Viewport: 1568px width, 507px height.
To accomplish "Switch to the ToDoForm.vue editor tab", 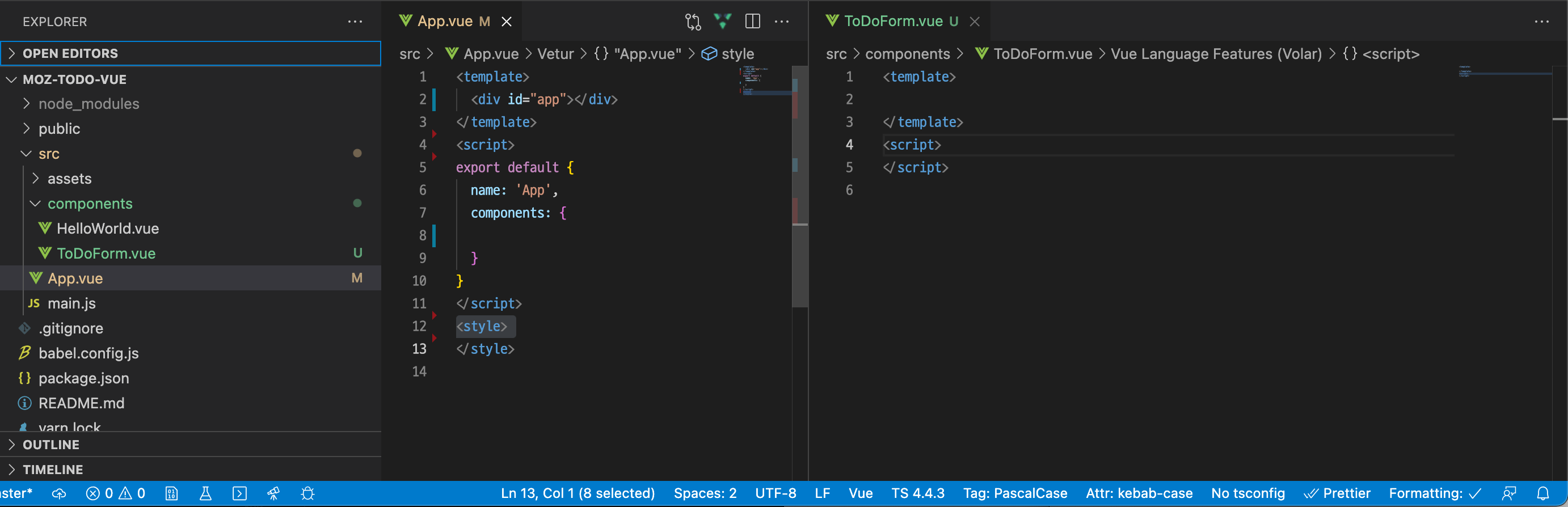I will click(x=900, y=22).
